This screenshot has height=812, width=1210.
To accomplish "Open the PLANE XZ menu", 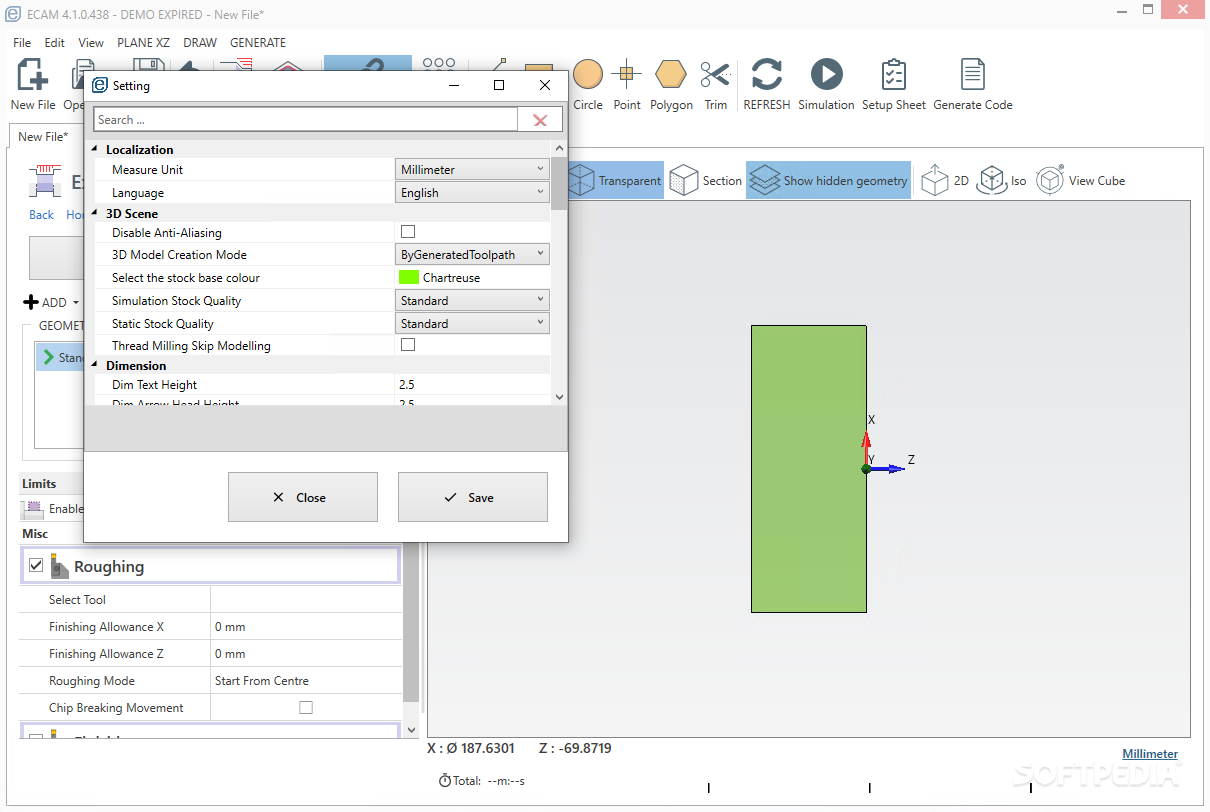I will tap(143, 43).
